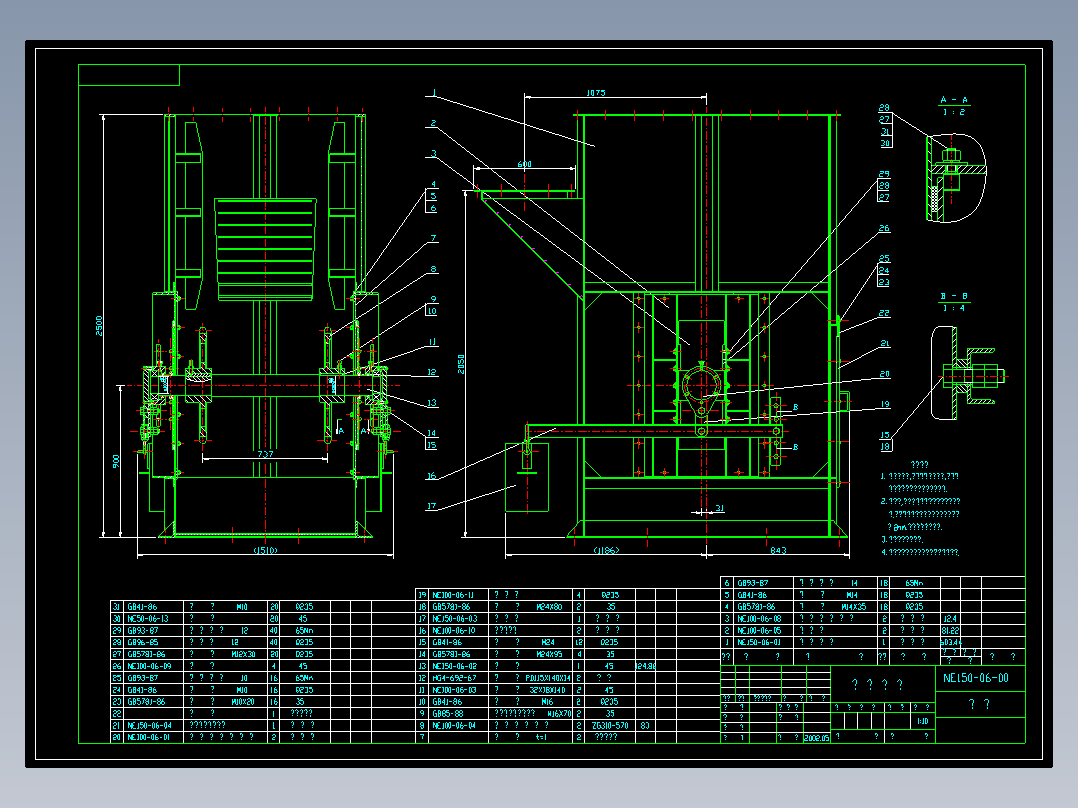Select the 600 dimension text
Viewport: 1078px width, 808px height.
coord(525,164)
